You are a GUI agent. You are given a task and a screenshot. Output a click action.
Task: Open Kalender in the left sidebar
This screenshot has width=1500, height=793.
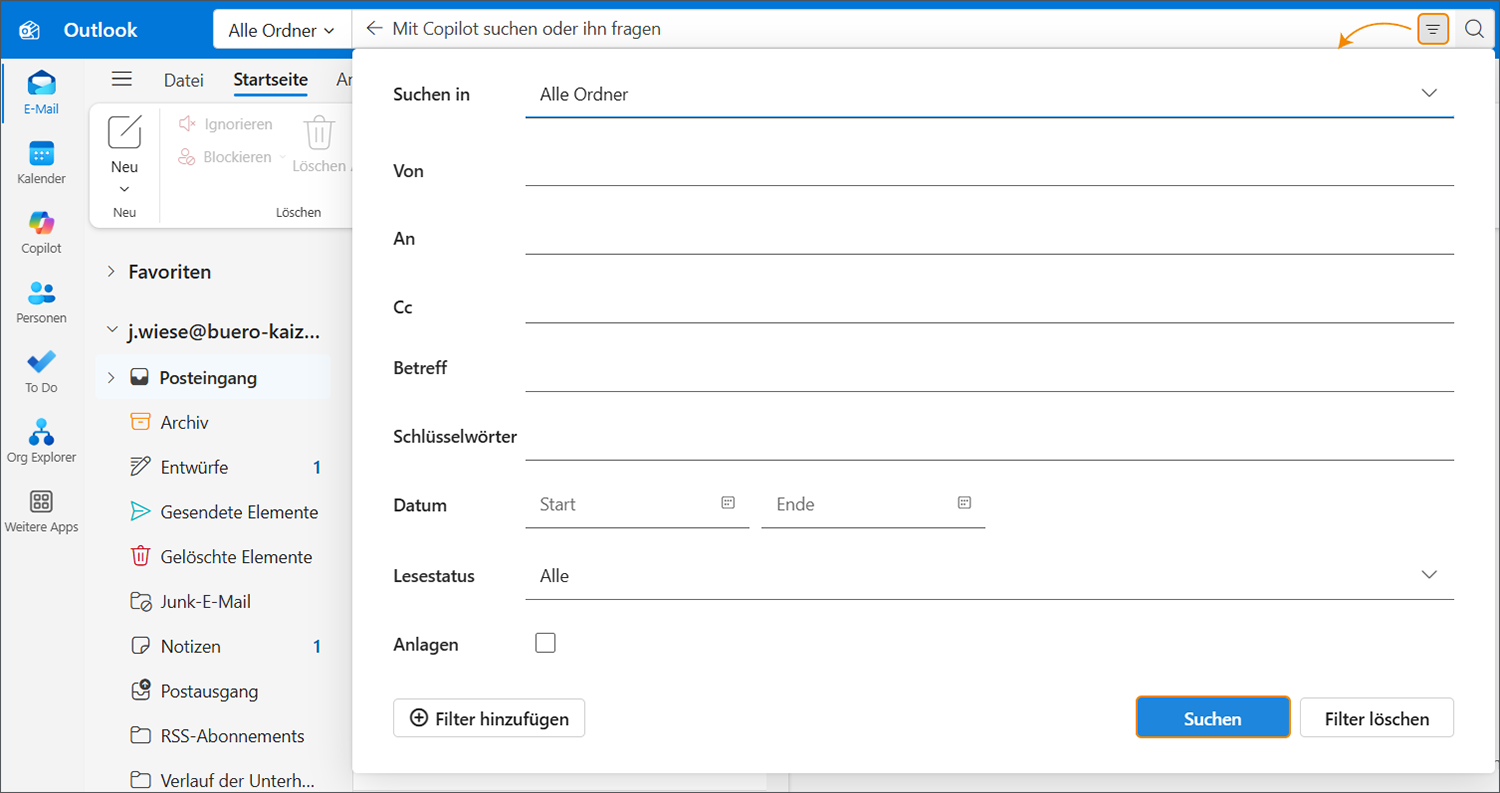pos(41,162)
